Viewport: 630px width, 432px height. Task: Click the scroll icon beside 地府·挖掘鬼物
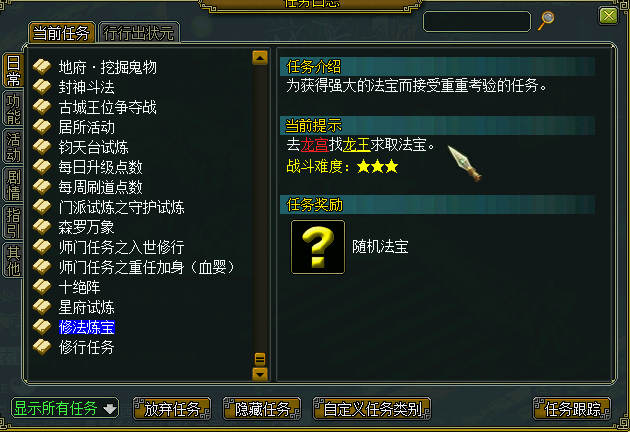tap(42, 67)
